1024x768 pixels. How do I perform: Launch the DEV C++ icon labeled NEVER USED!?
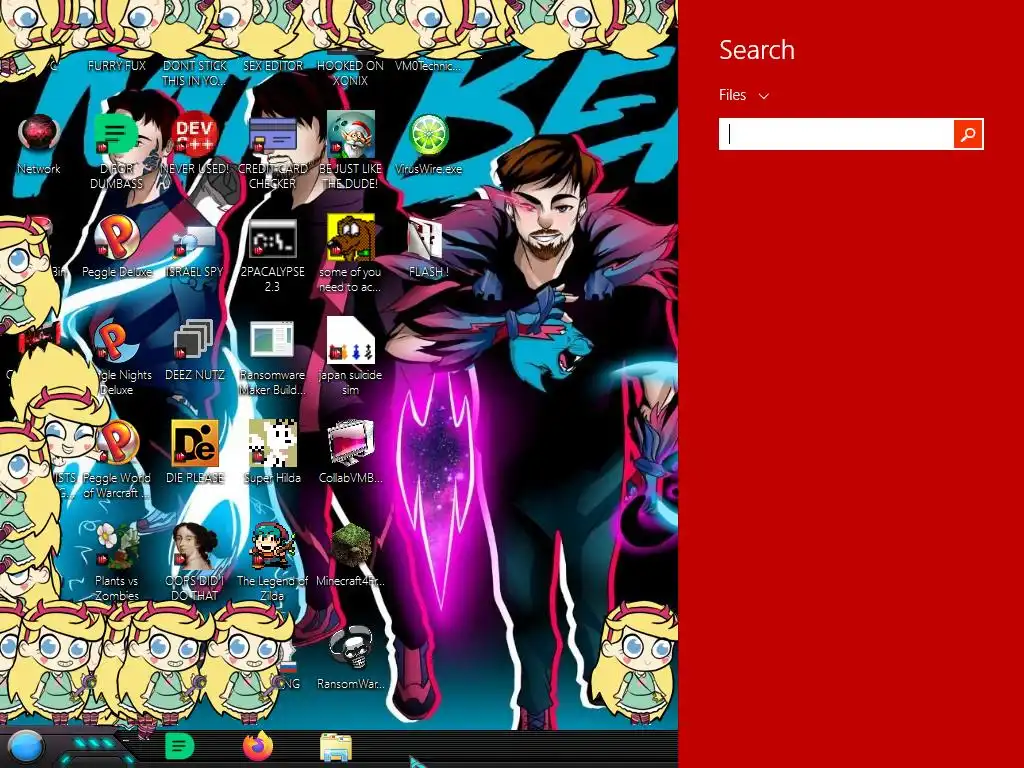tap(194, 135)
